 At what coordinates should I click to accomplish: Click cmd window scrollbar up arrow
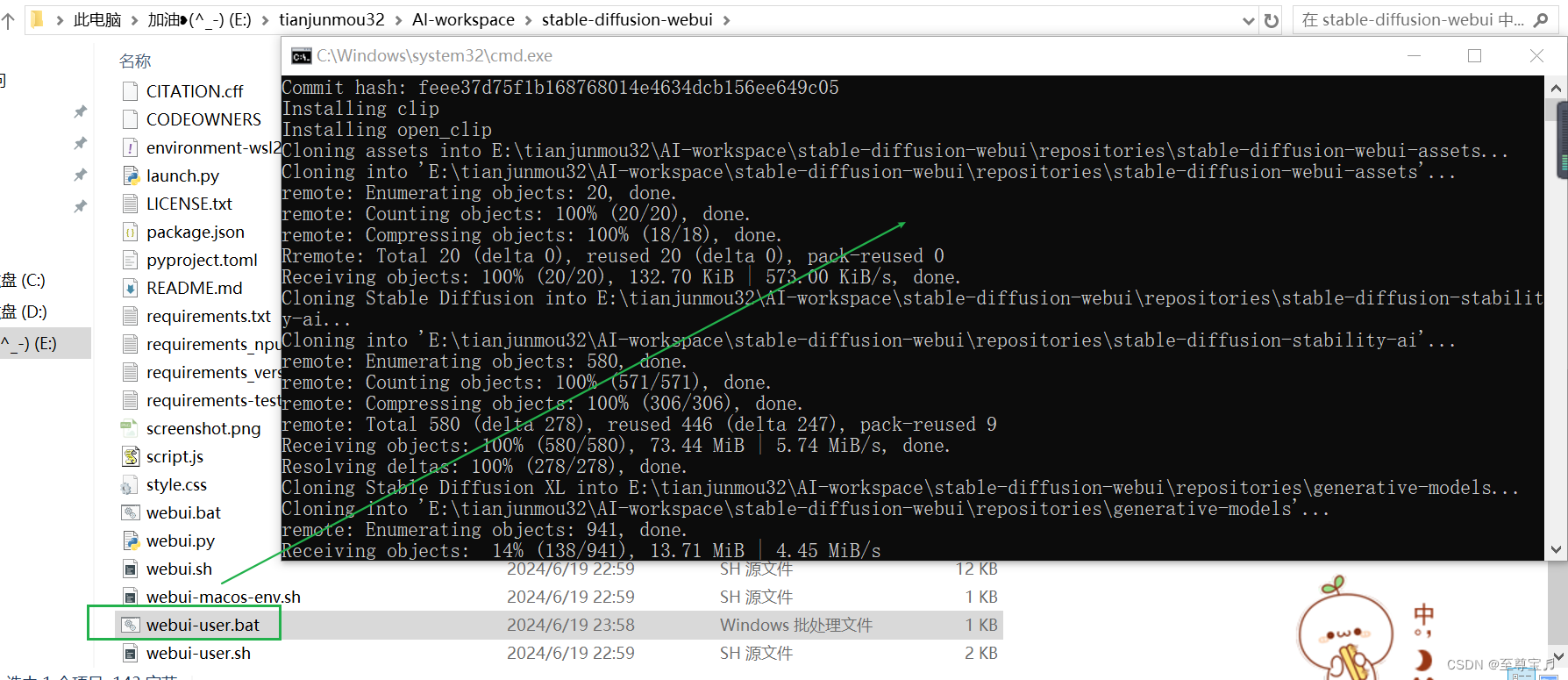click(x=1556, y=88)
